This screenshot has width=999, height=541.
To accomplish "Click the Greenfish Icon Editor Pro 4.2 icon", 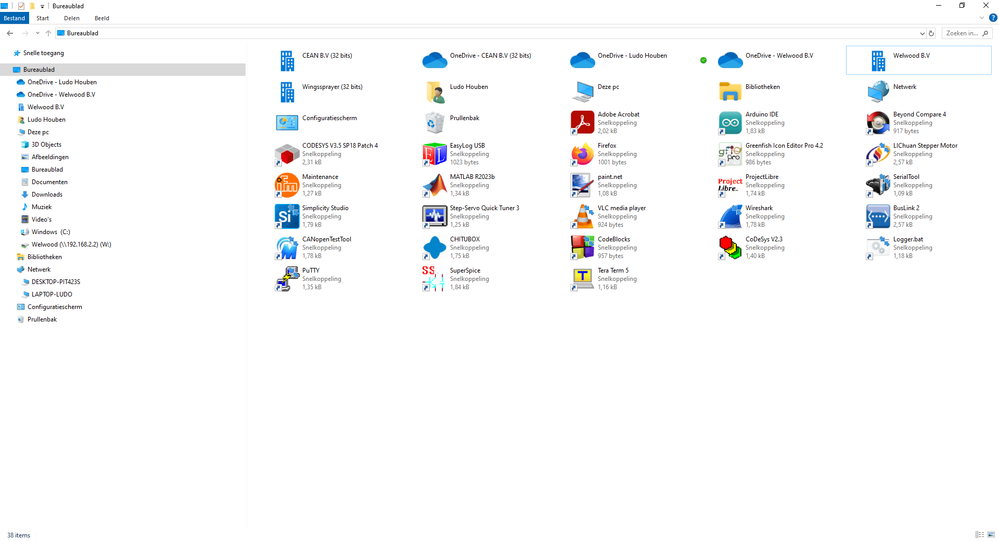I will 730,154.
